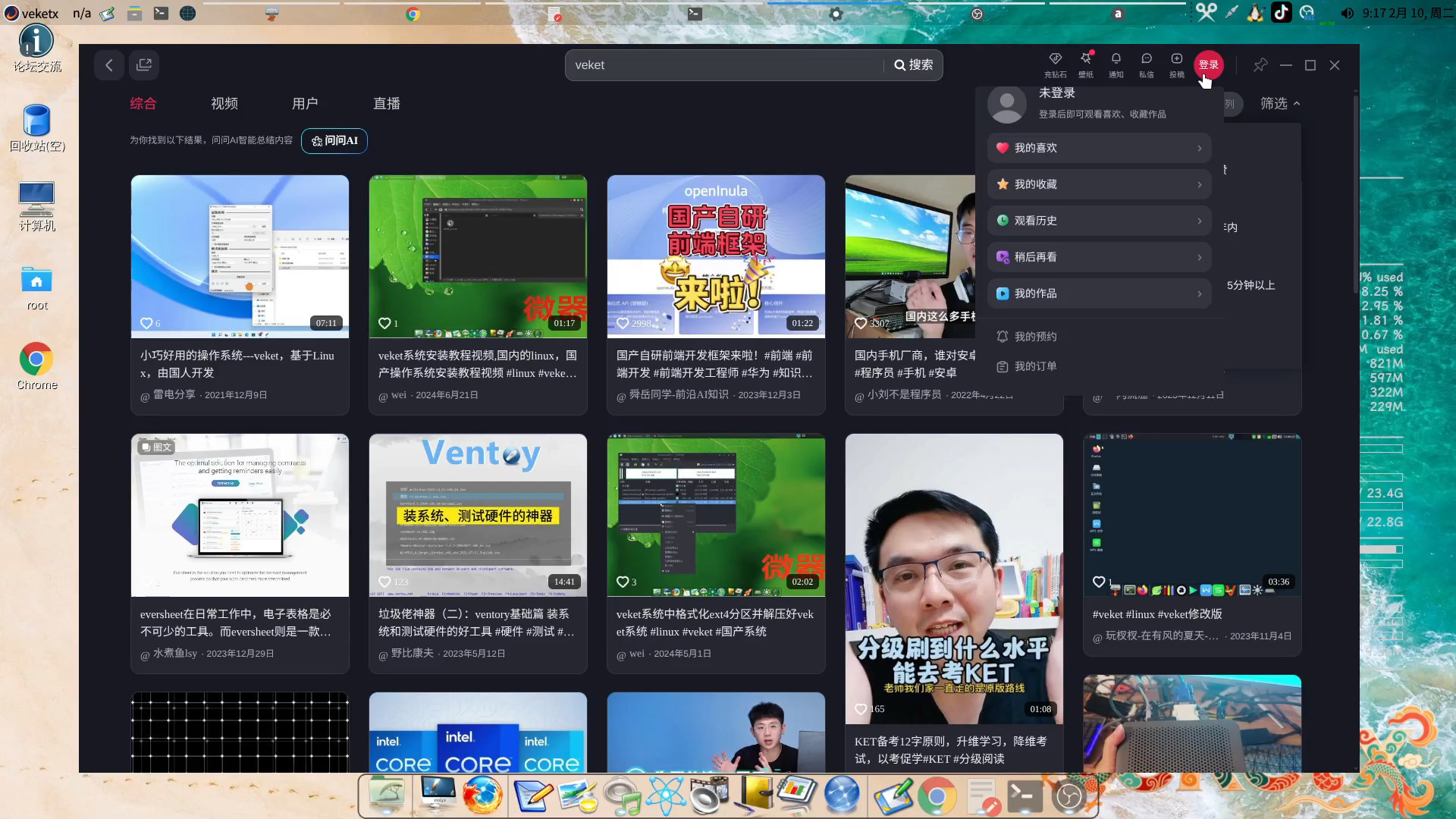Open author link 舜岳同学-前沿AI知识
Screen dimensions: 1456x819
coord(679,394)
